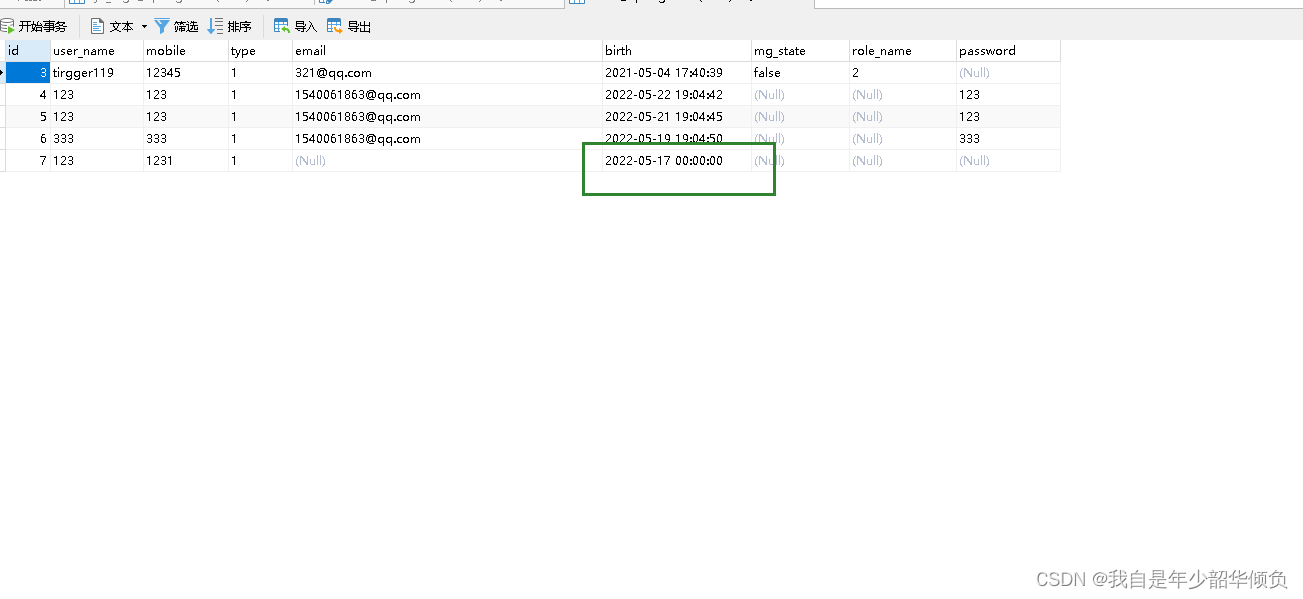
Task: Select the (Null) password cell in id 7 row
Action: tap(1008, 161)
